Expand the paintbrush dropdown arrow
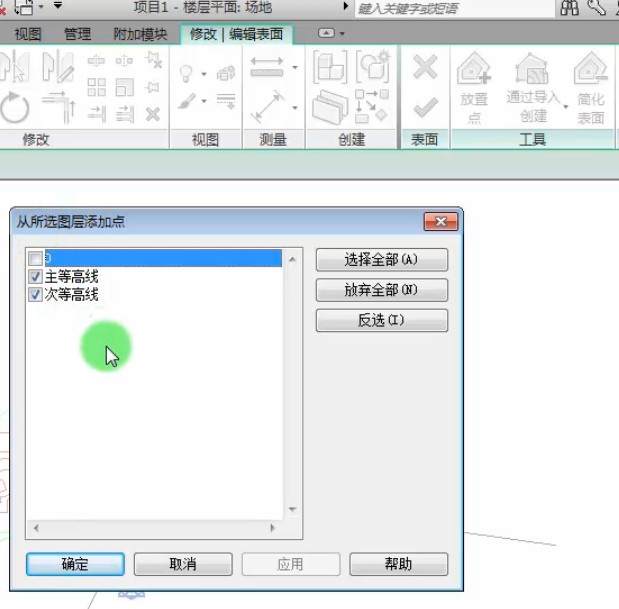The height and width of the screenshot is (609, 619). pos(204,101)
